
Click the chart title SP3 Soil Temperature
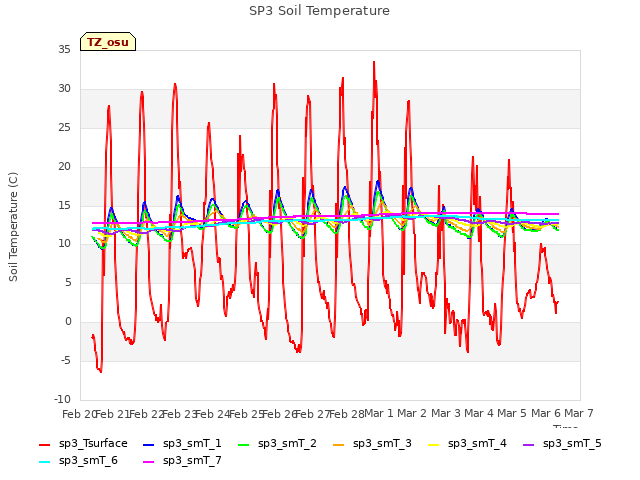tap(319, 11)
